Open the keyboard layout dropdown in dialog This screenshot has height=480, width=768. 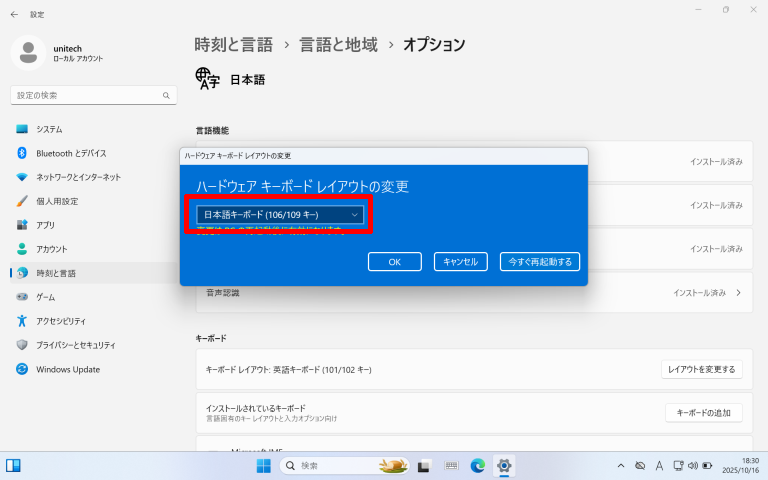coord(280,214)
